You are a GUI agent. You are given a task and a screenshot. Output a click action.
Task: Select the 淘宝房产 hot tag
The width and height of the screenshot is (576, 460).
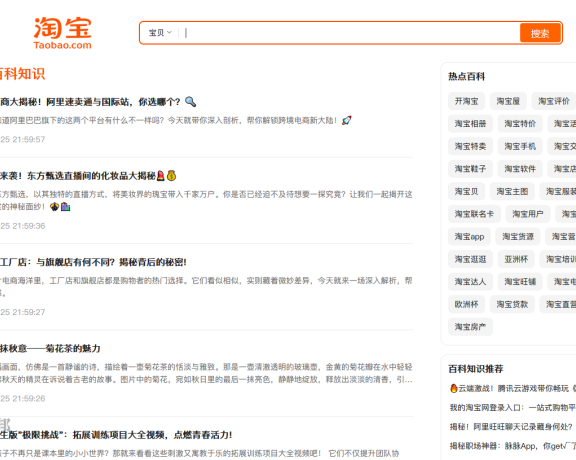click(470, 327)
